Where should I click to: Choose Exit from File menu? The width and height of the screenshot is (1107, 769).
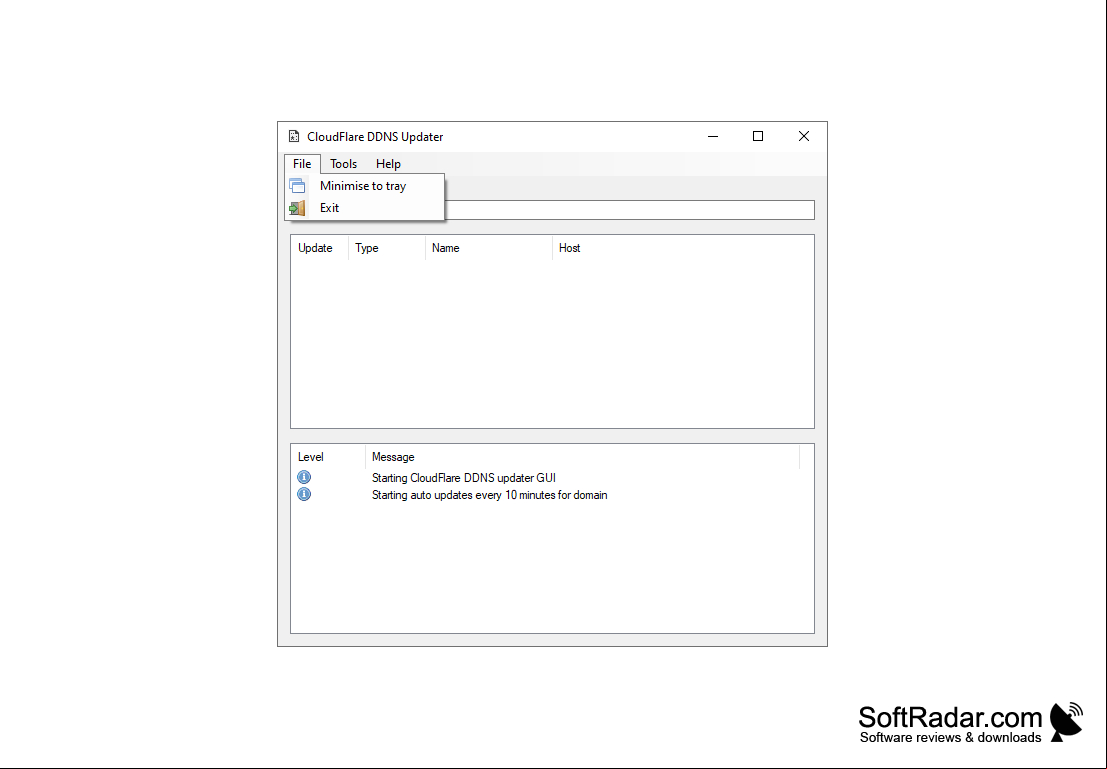[364, 208]
